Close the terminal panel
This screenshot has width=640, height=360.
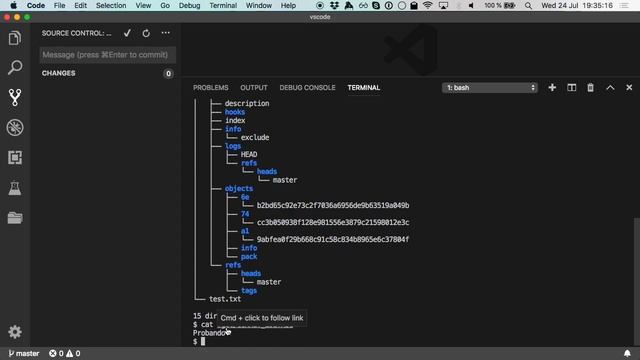pyautogui.click(x=629, y=87)
